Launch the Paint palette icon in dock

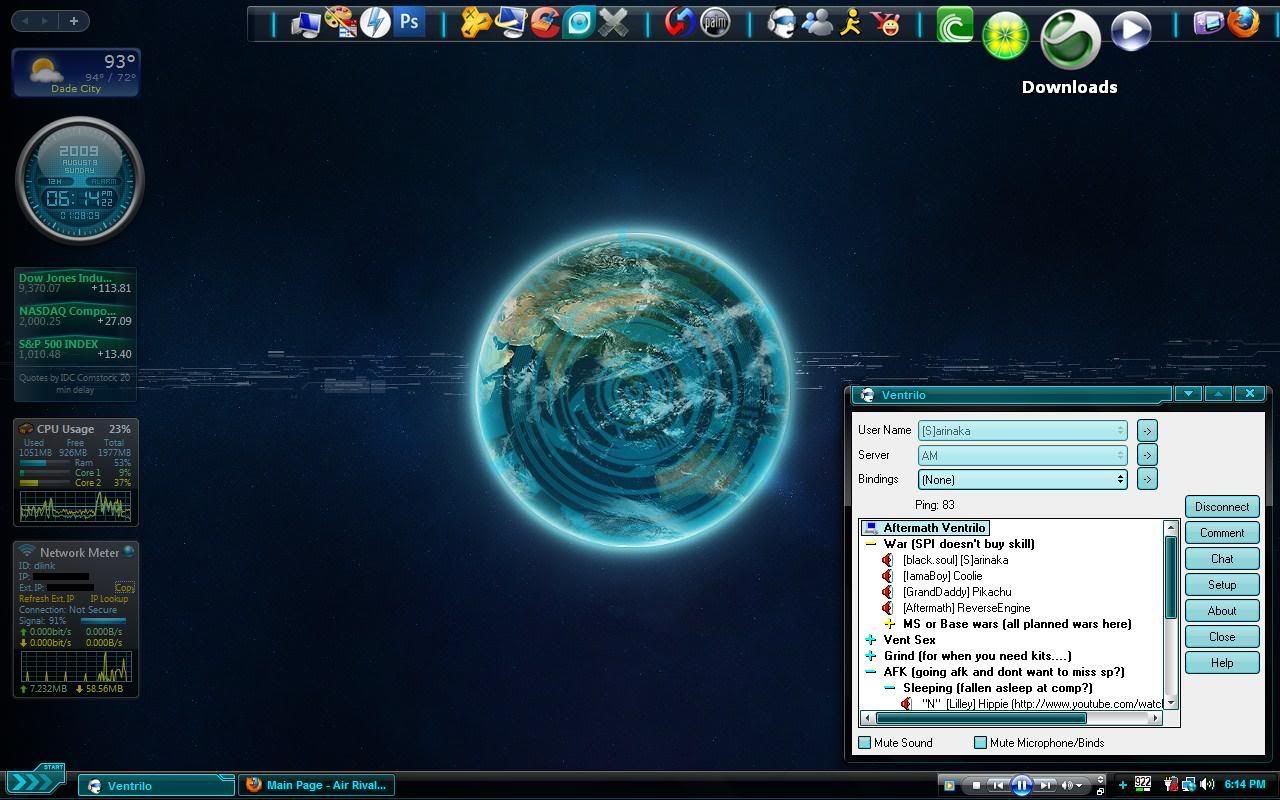tap(340, 22)
